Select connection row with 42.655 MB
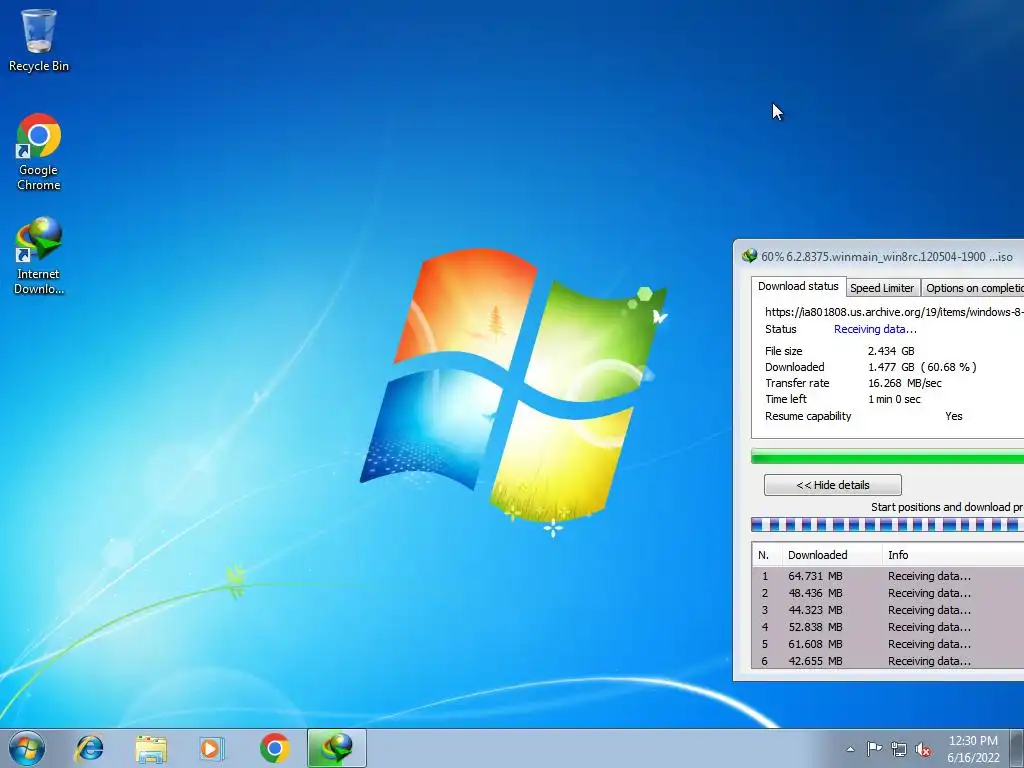1024x768 pixels. click(x=888, y=661)
